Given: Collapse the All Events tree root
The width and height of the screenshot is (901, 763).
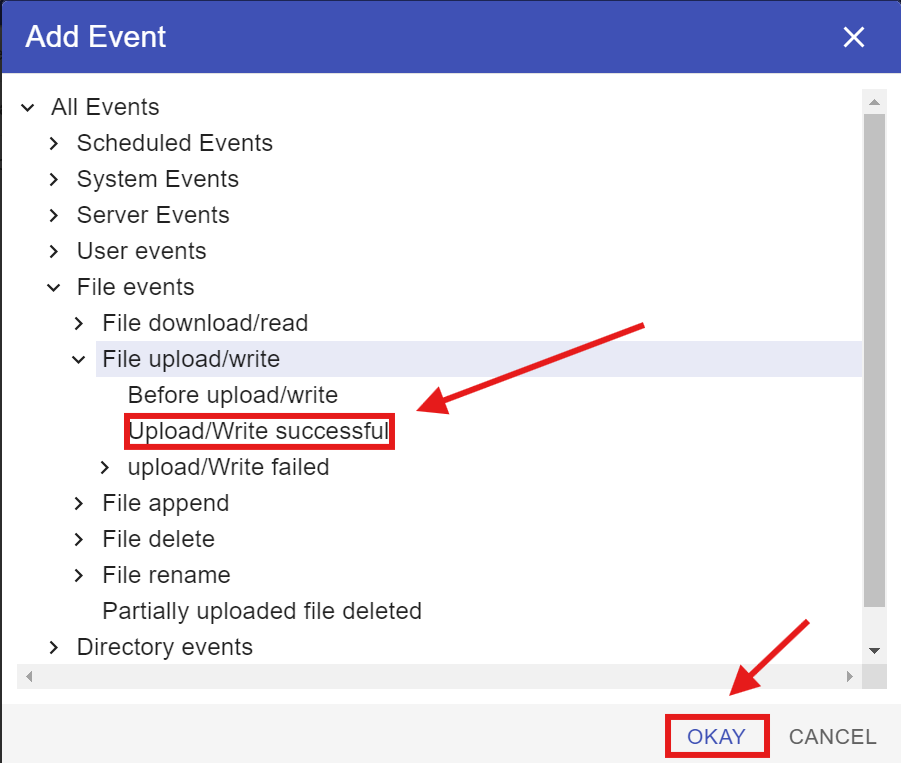Looking at the screenshot, I should (x=28, y=107).
